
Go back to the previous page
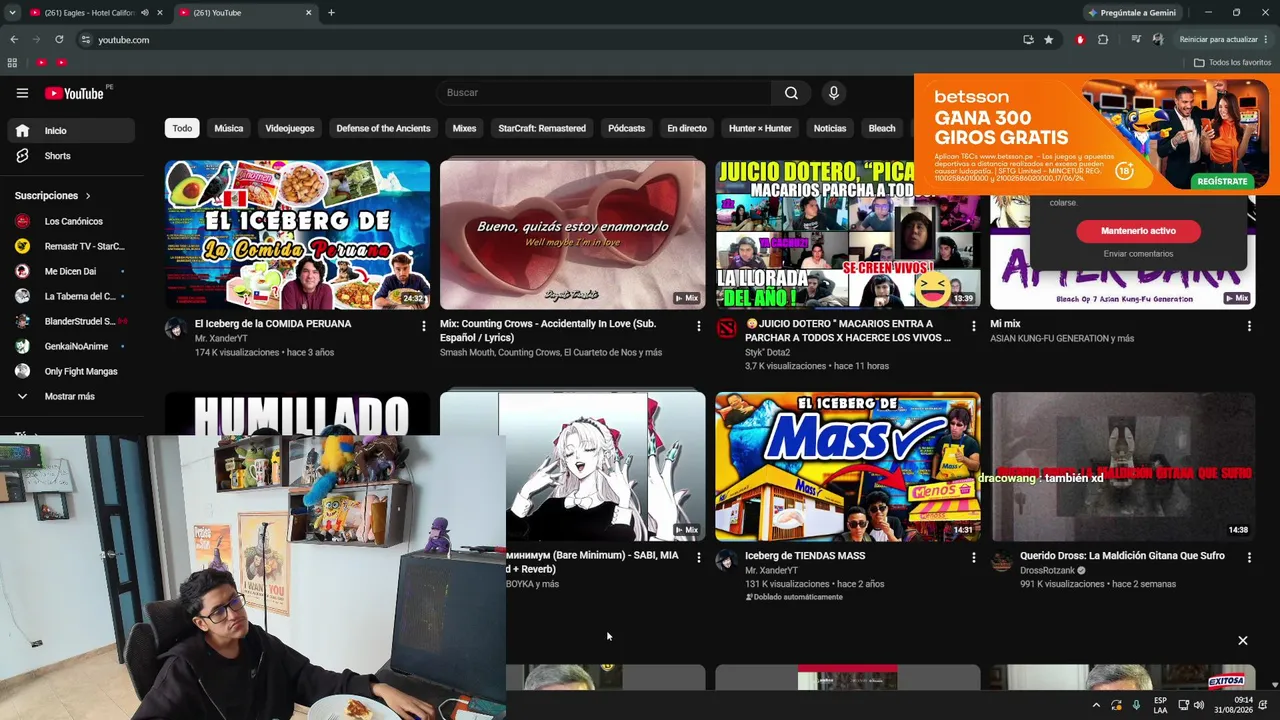coord(14,40)
